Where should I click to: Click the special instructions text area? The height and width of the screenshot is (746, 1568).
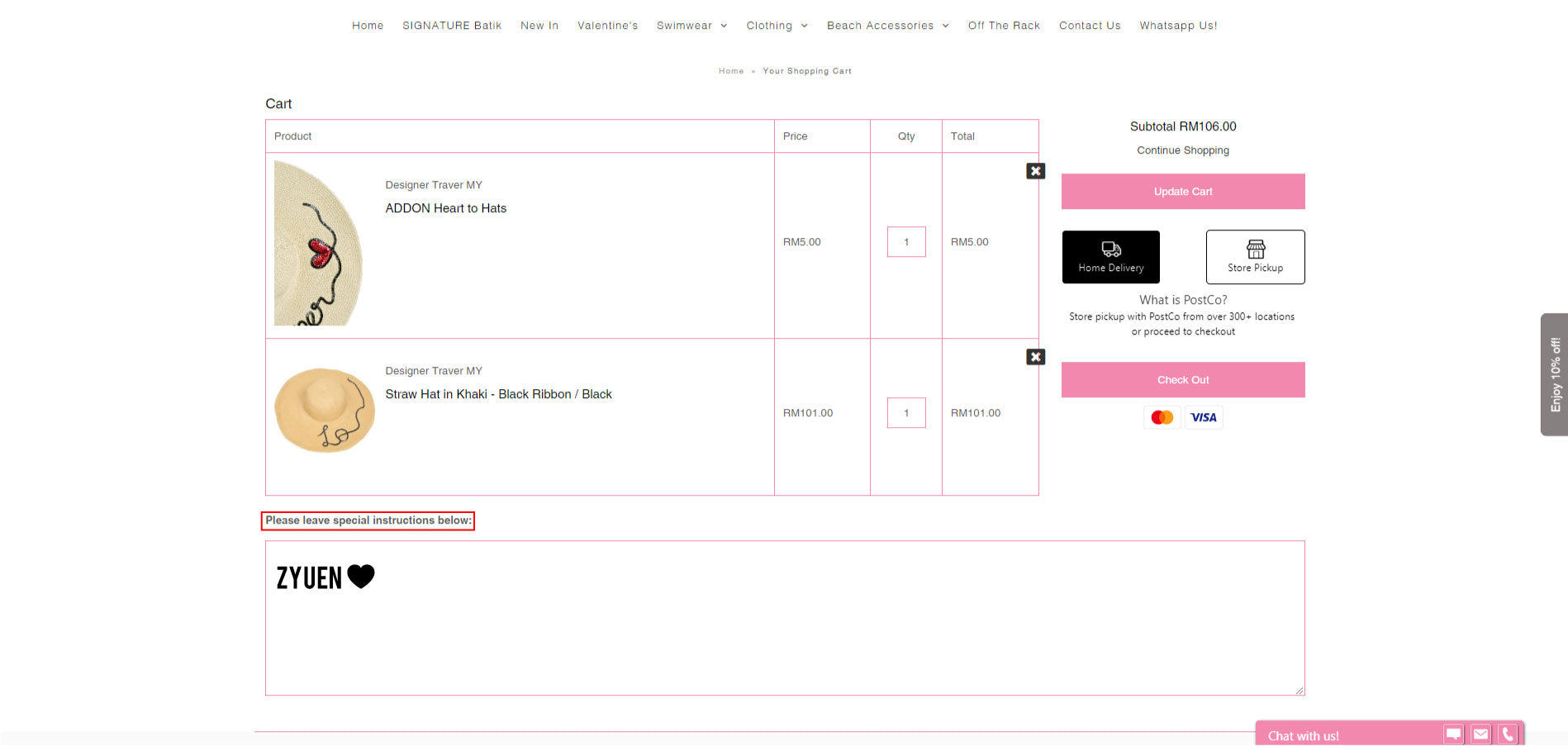tap(785, 618)
